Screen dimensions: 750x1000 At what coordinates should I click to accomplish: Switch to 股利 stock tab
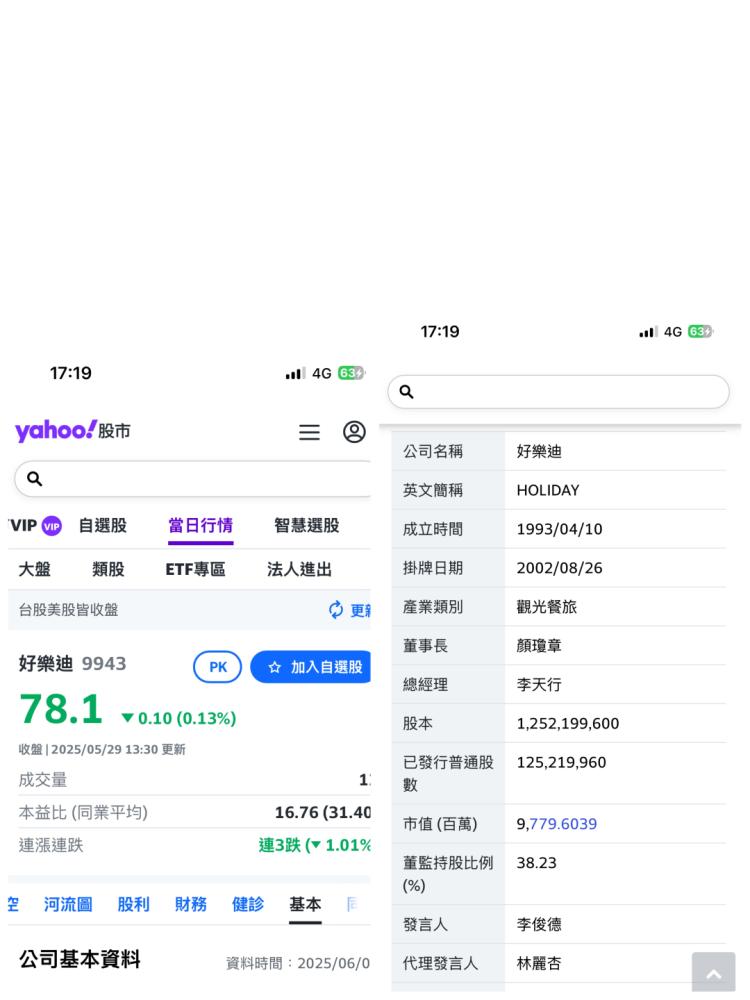point(133,904)
